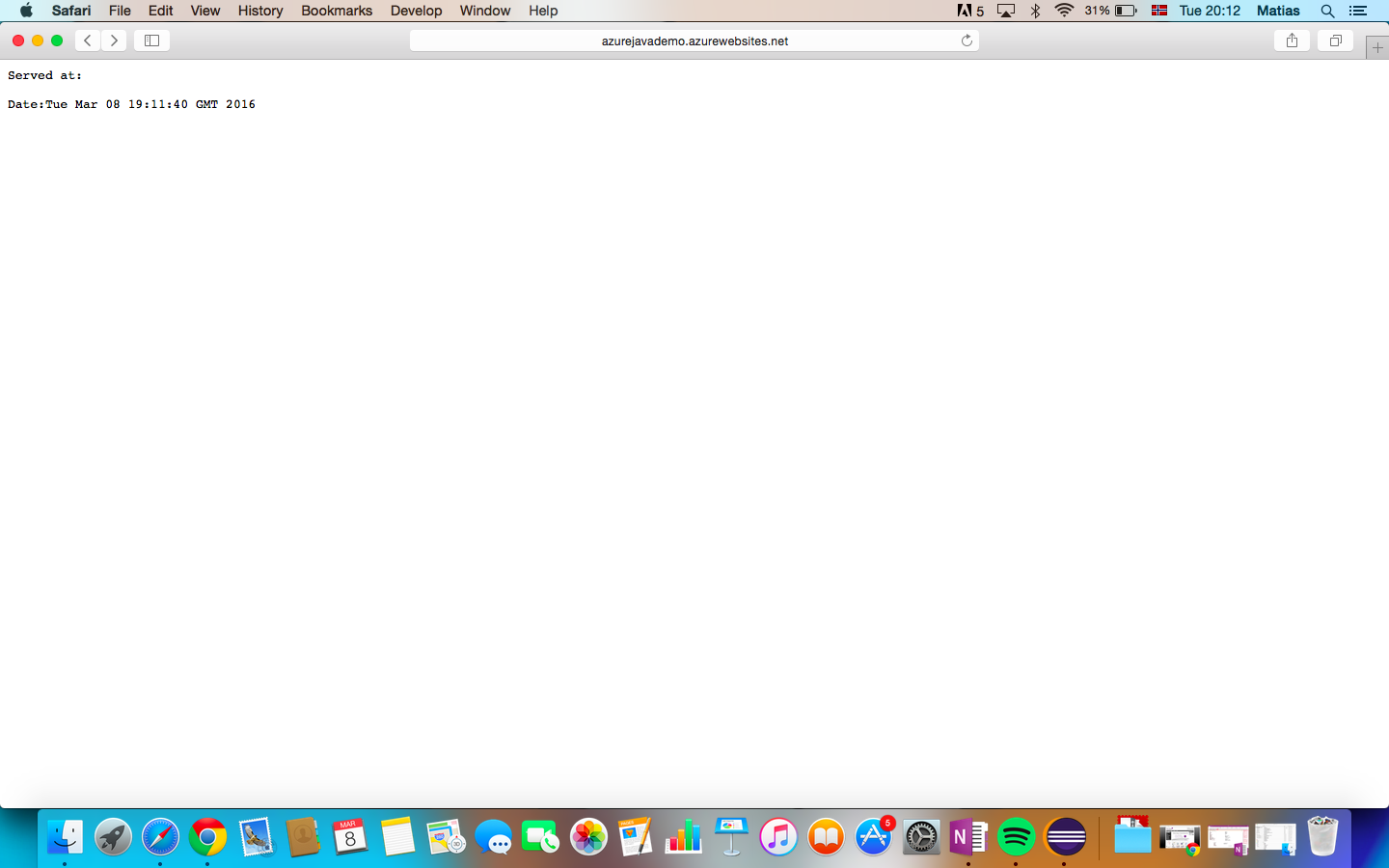Launch Google Chrome from the Dock
Viewport: 1389px width, 868px height.
coord(207,836)
